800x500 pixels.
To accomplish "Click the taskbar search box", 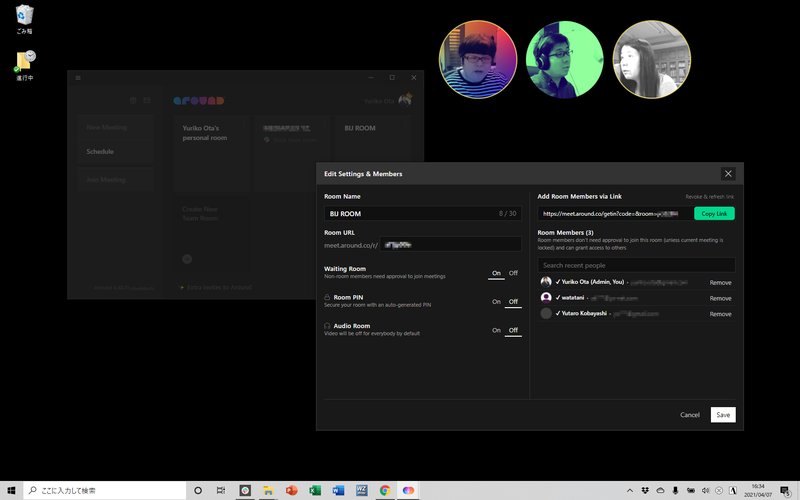I will (x=105, y=490).
